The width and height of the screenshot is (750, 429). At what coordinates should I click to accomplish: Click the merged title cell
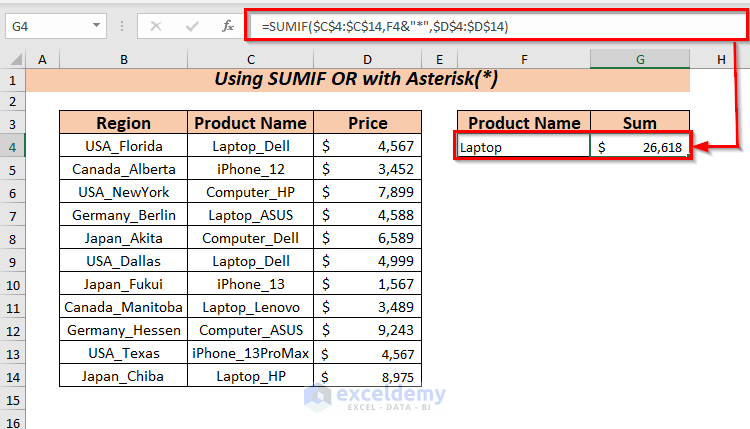click(357, 80)
